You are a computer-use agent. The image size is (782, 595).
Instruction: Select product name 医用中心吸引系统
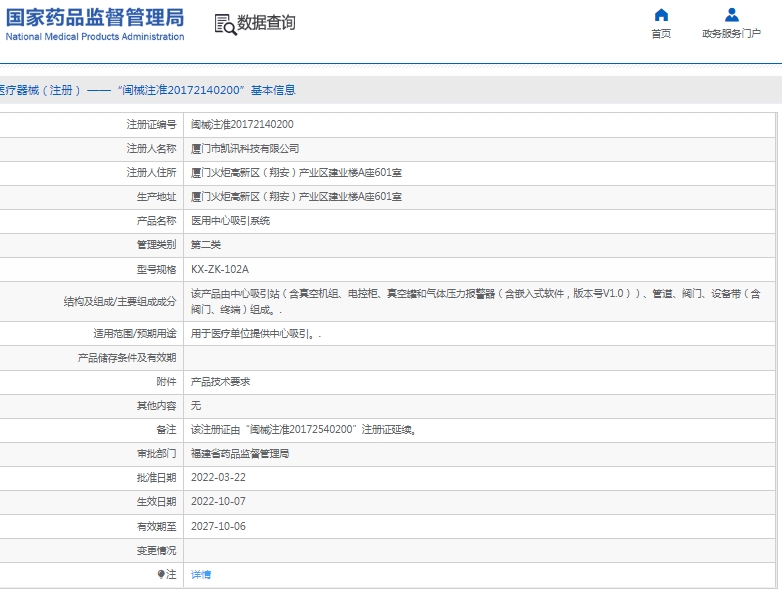pyautogui.click(x=230, y=220)
